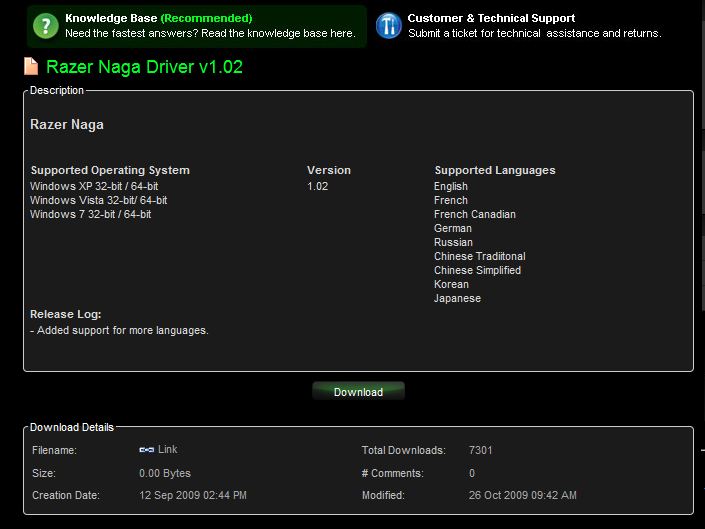Open the Knowledge Base (Recommended) heading link
This screenshot has height=529, width=705.
[x=159, y=18]
